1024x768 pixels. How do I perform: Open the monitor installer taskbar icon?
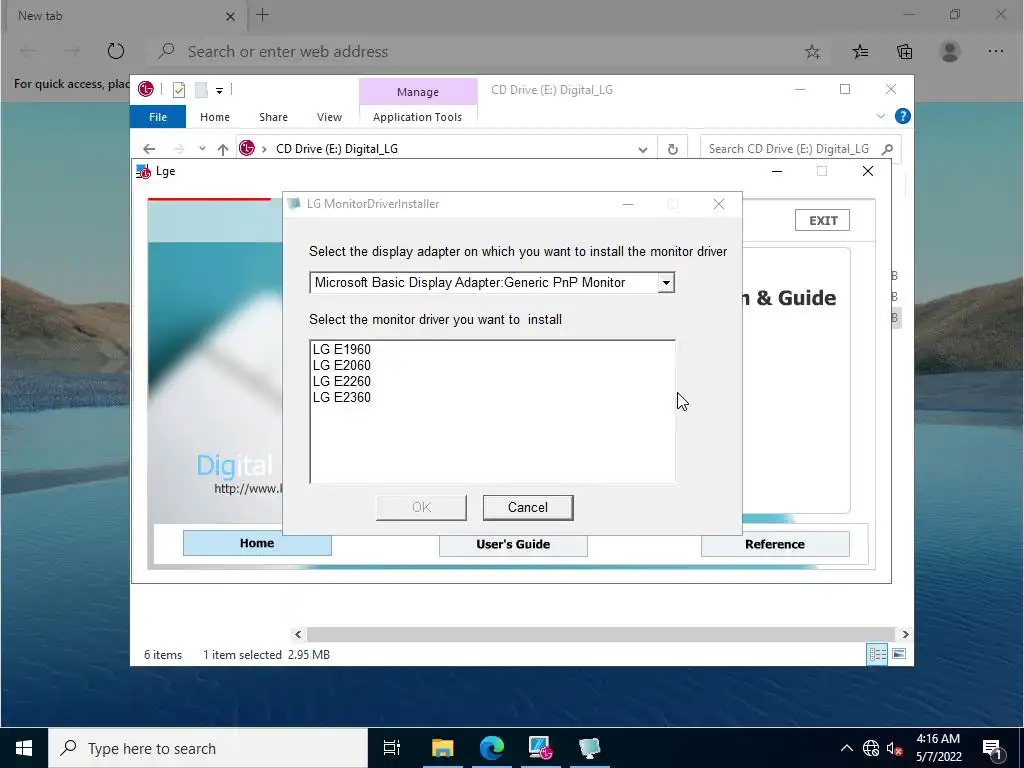pos(590,748)
